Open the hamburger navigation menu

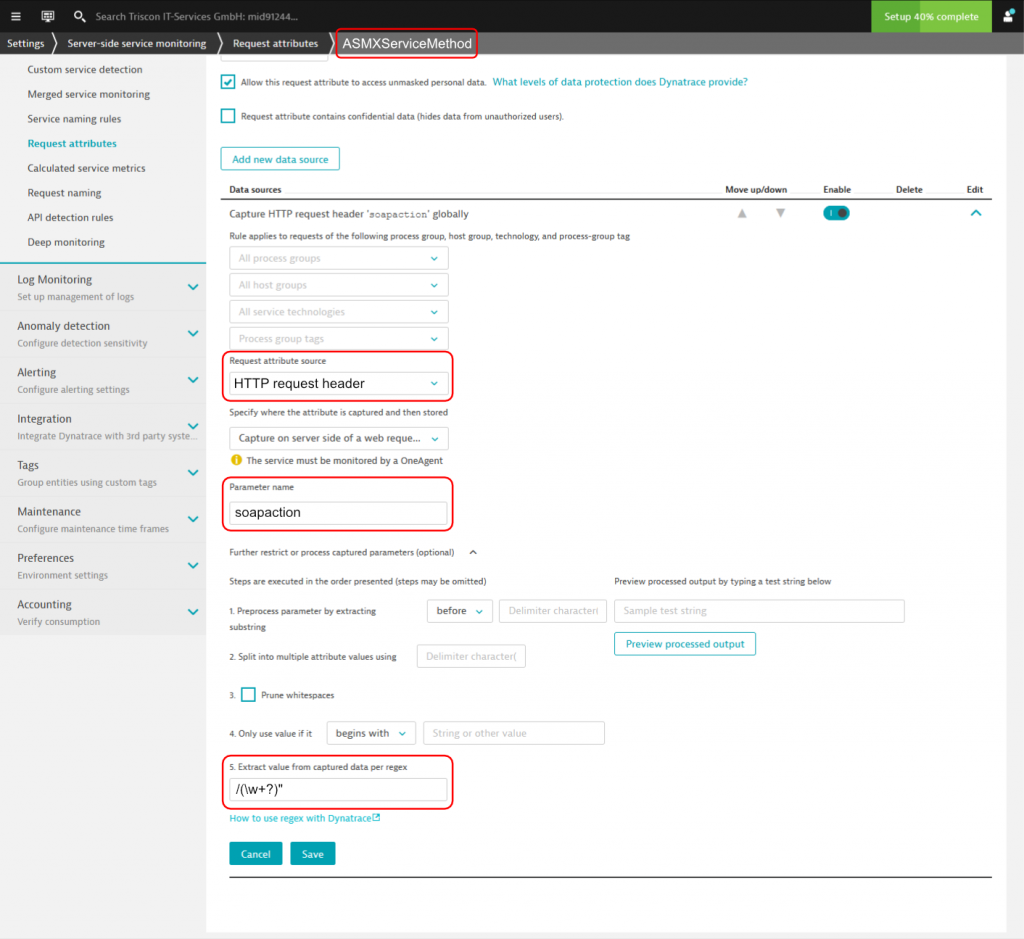tap(15, 15)
